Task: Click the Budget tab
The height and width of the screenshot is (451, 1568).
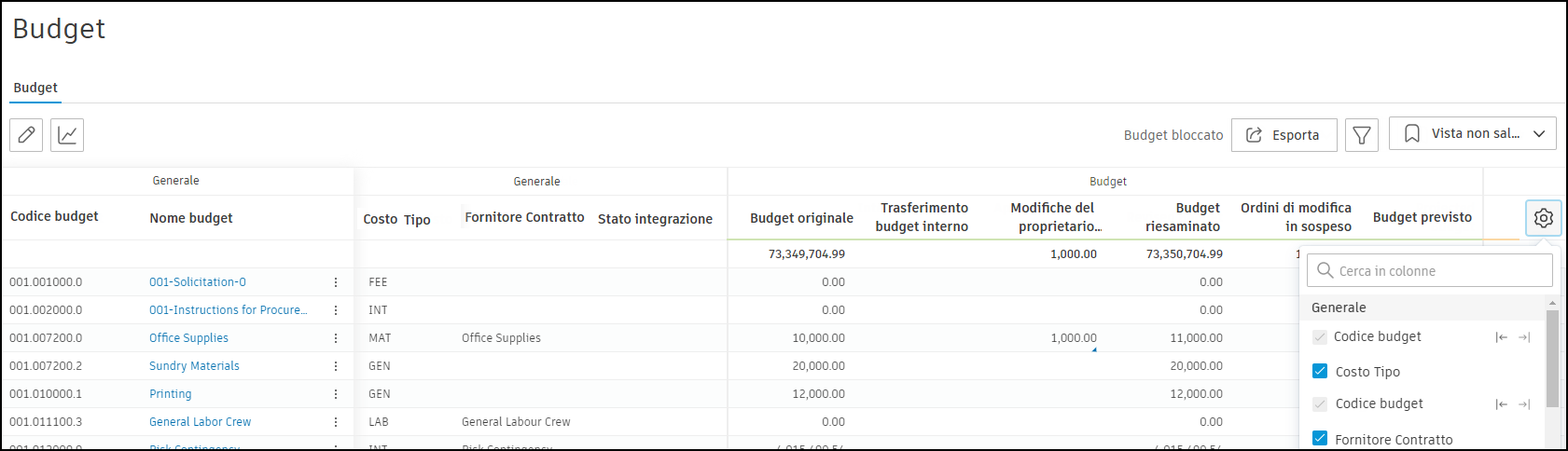Action: [35, 88]
